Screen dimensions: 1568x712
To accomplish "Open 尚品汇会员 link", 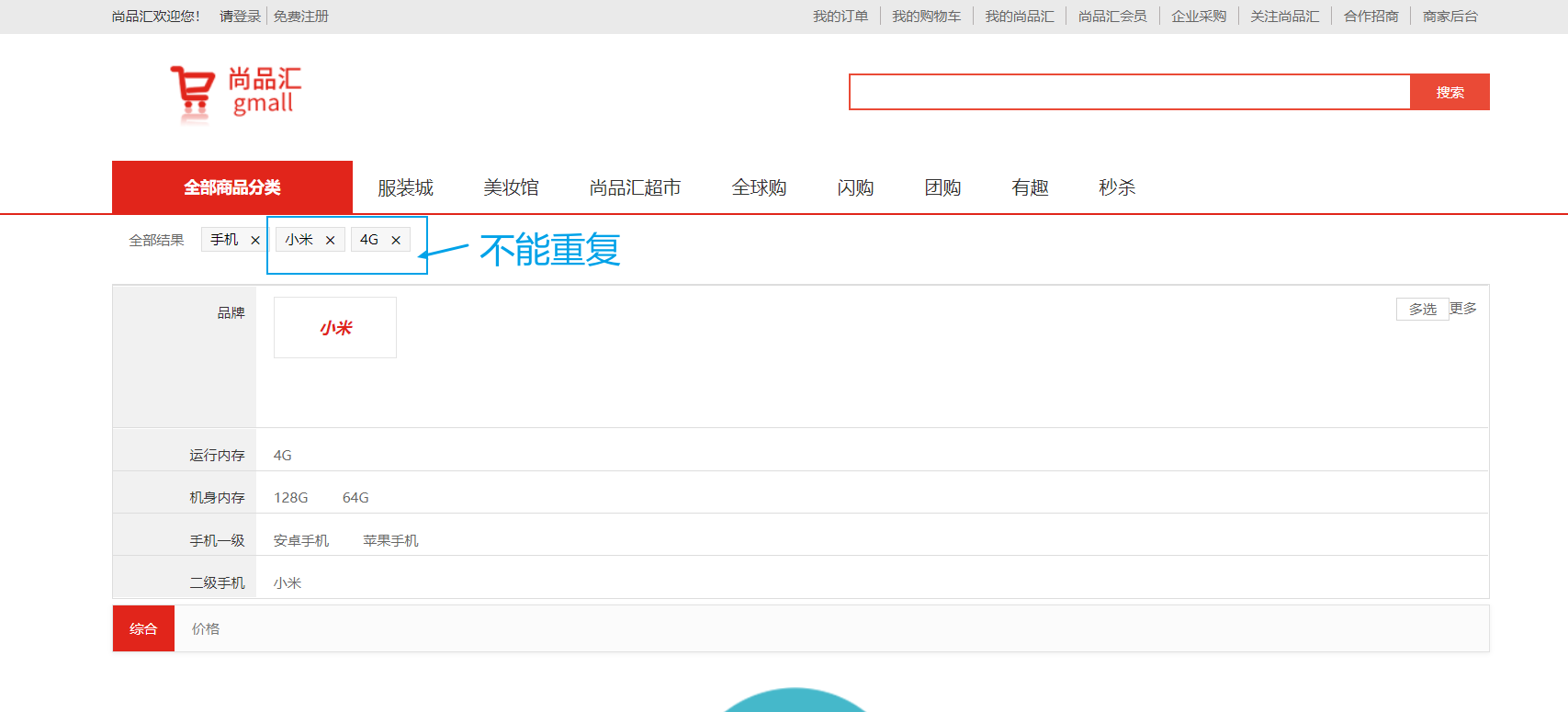I will (x=1112, y=17).
